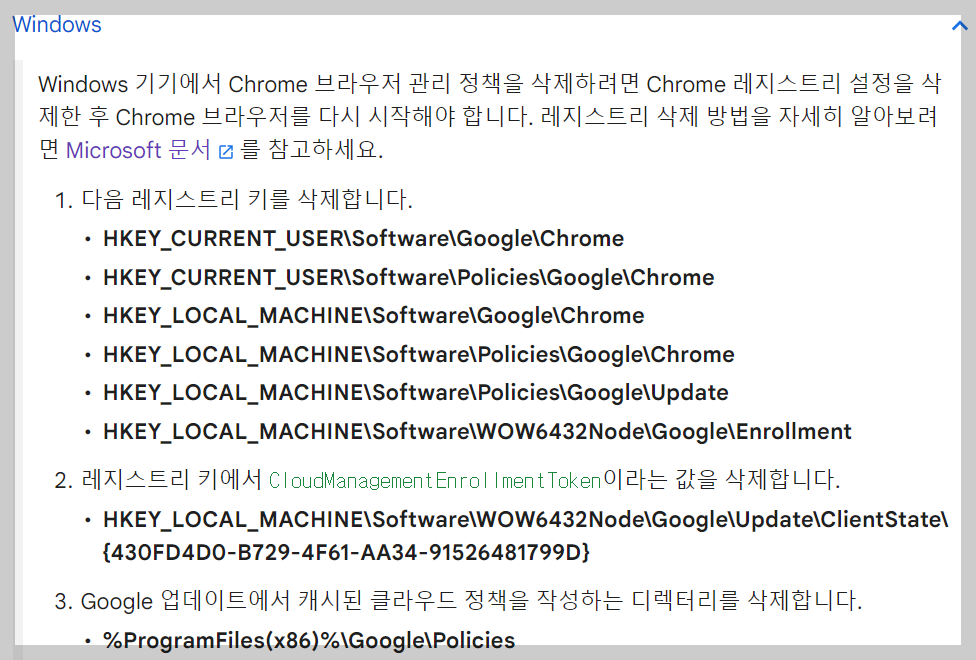This screenshot has height=660, width=976.
Task: Click the Windows section heading
Action: point(57,24)
